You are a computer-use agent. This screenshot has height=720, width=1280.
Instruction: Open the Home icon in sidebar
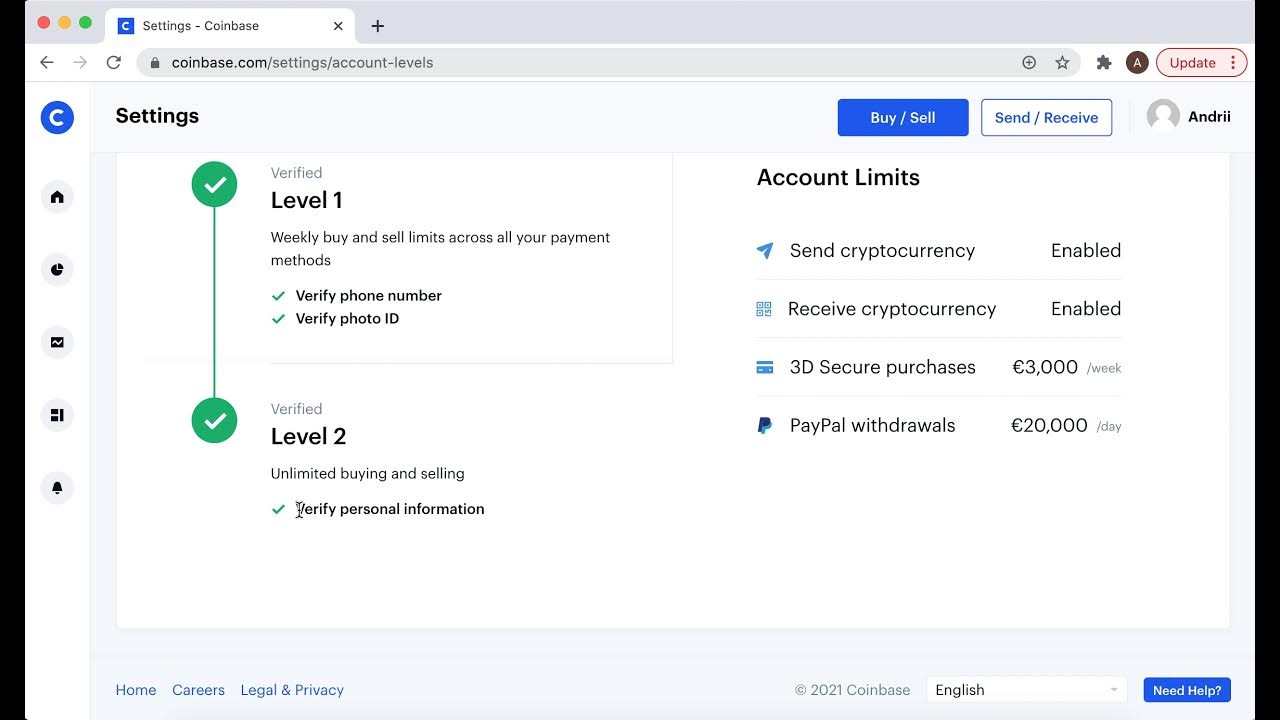pyautogui.click(x=57, y=197)
